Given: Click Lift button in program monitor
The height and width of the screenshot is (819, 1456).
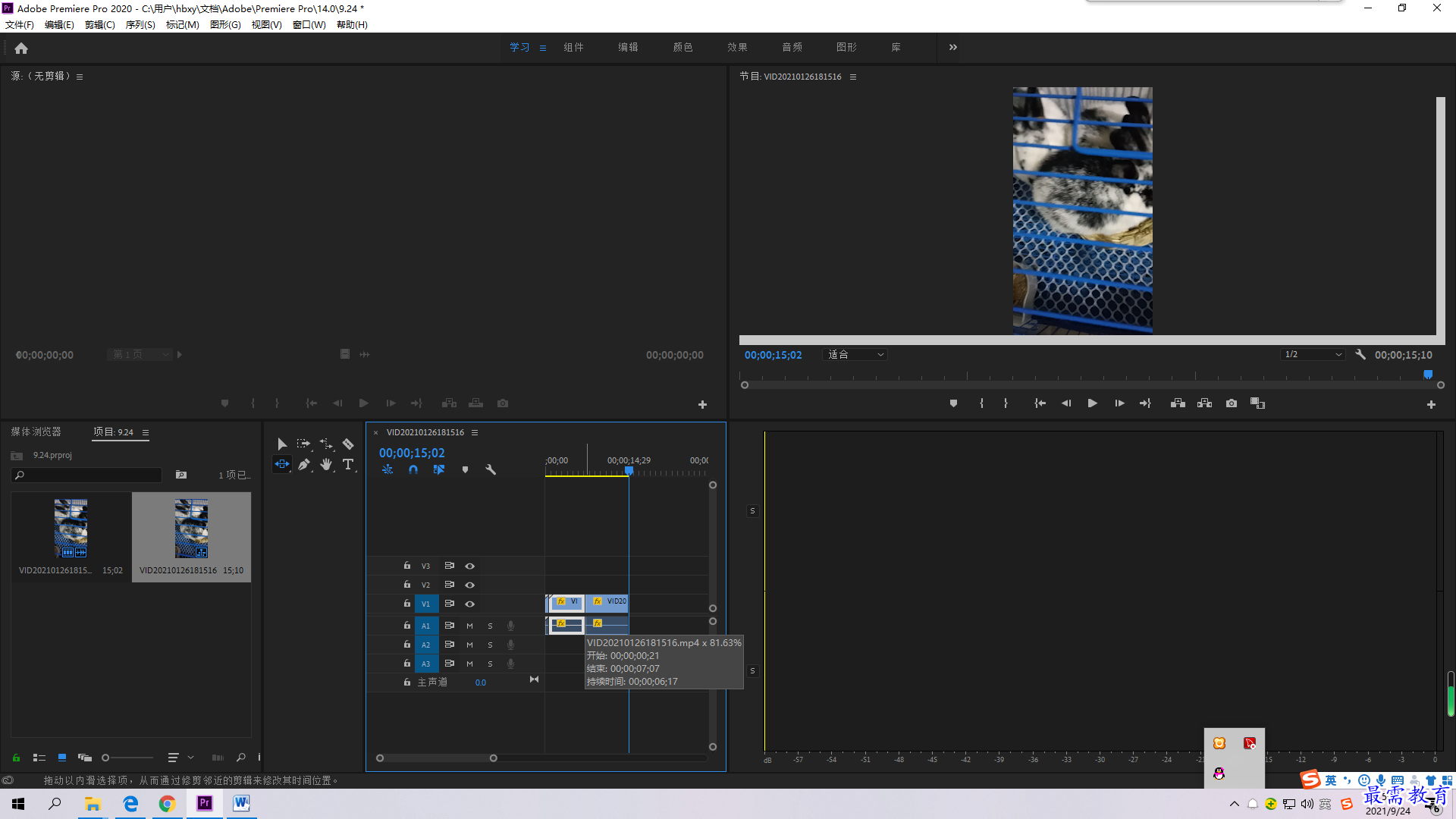Looking at the screenshot, I should (1178, 403).
